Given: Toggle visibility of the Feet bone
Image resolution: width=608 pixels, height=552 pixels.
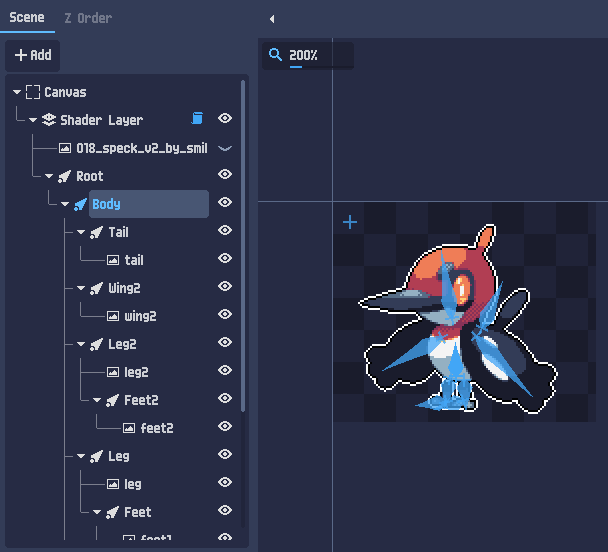Looking at the screenshot, I should (x=225, y=510).
